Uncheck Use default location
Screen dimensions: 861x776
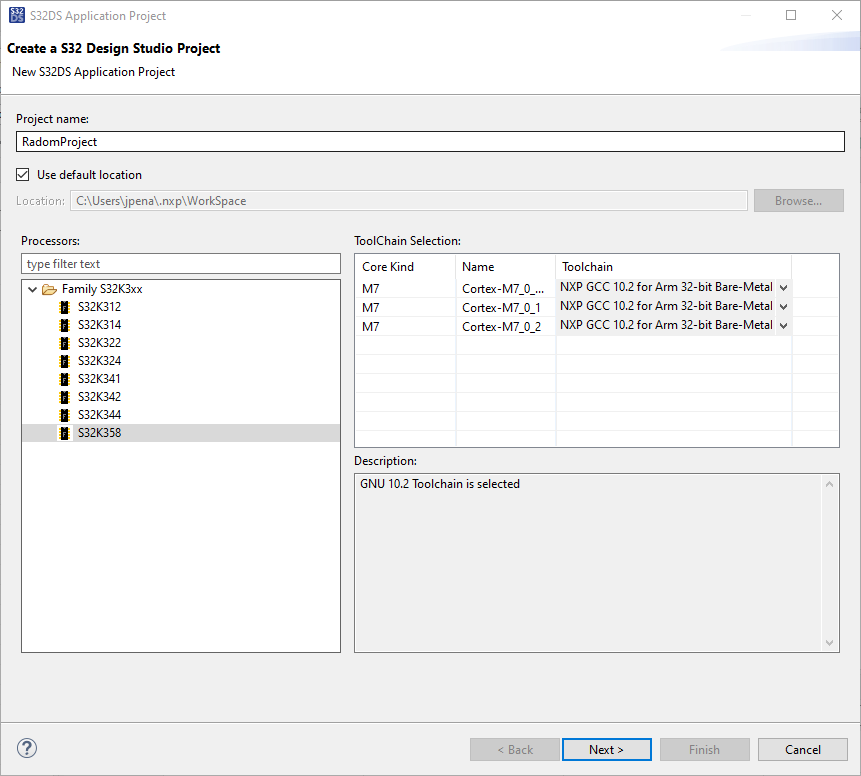coord(22,173)
